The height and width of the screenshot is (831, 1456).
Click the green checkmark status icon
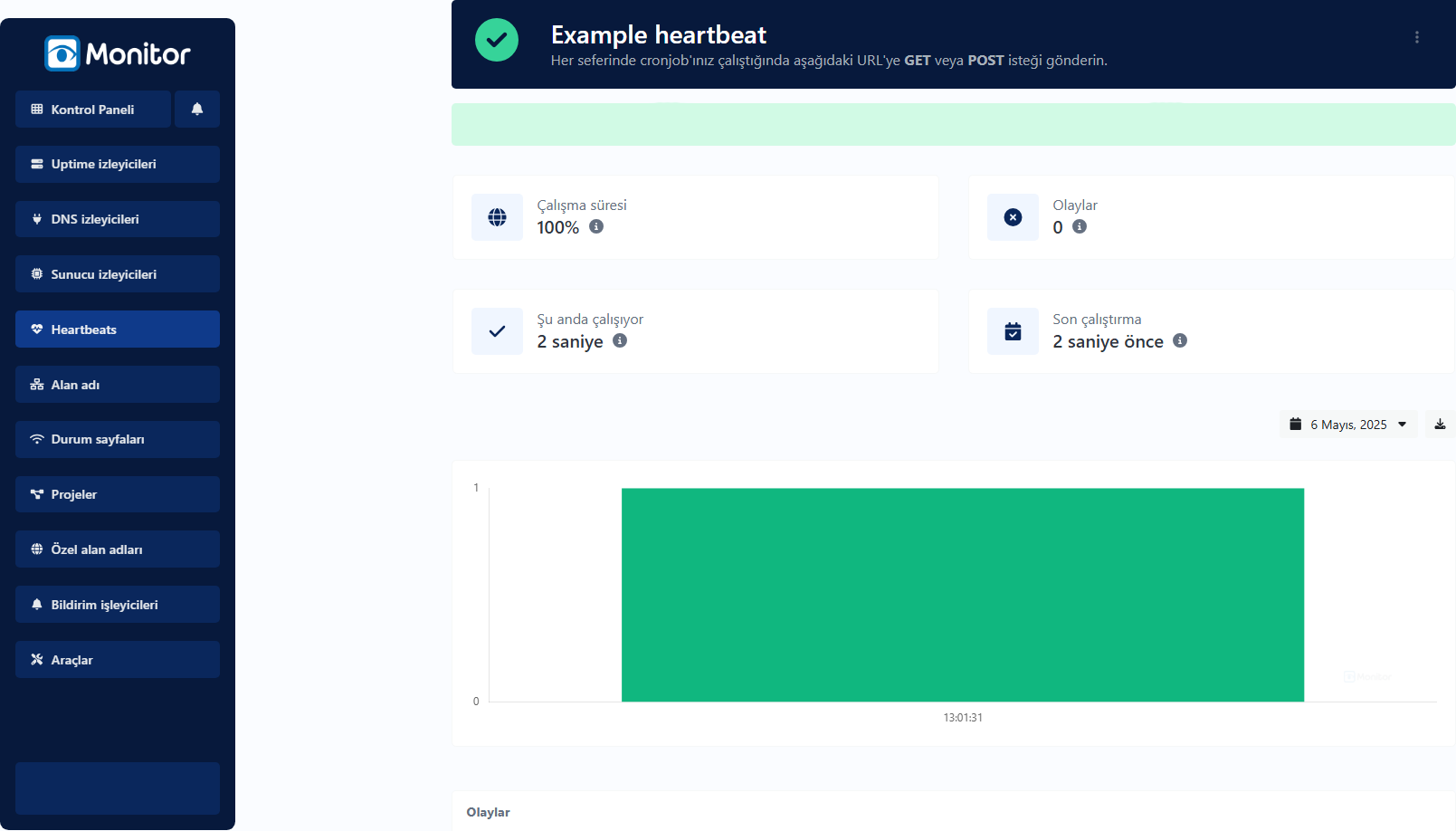(497, 40)
